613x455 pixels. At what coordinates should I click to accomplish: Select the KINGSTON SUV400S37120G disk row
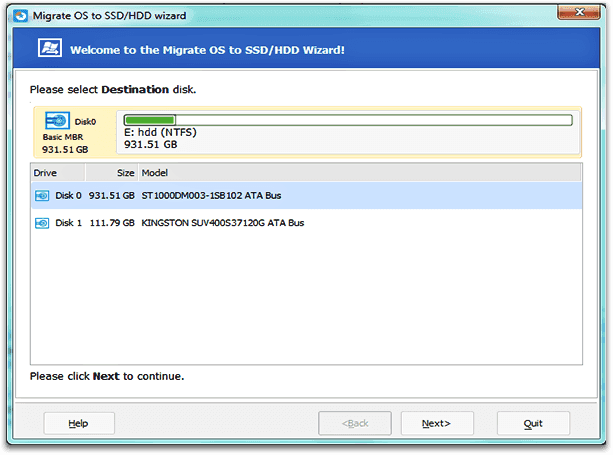306,223
